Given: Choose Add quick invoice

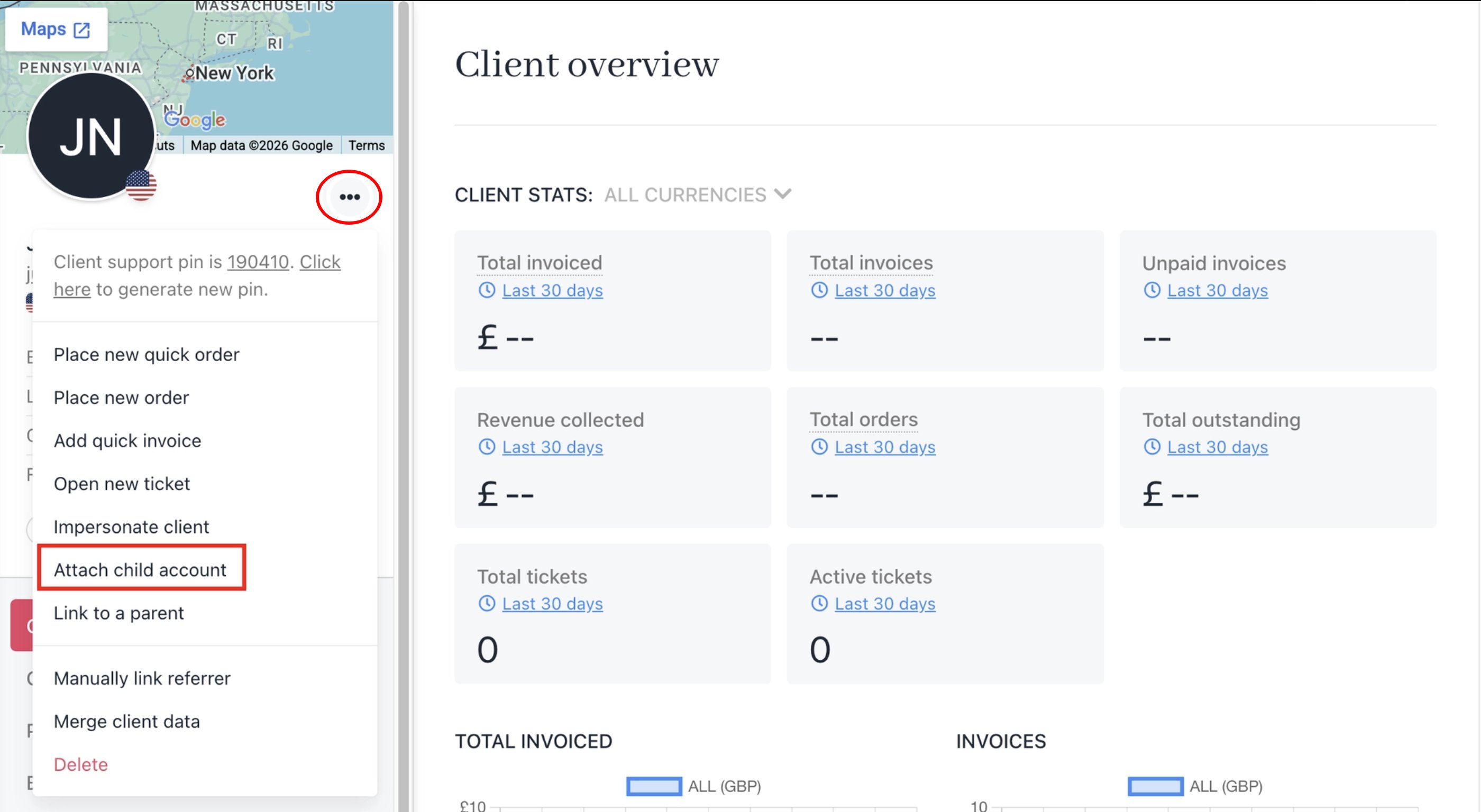Looking at the screenshot, I should click(127, 441).
